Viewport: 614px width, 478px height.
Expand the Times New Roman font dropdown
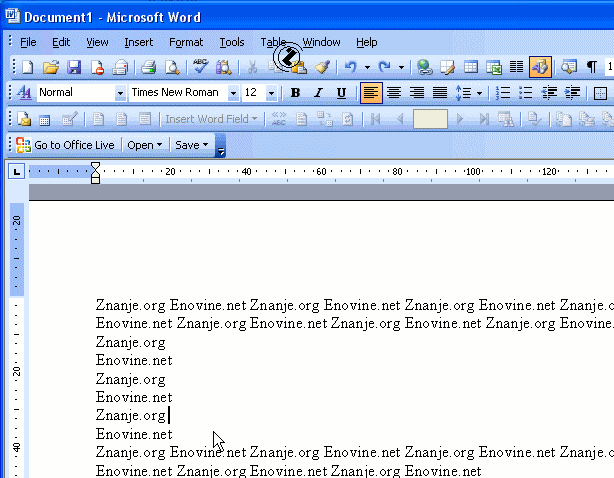point(233,93)
